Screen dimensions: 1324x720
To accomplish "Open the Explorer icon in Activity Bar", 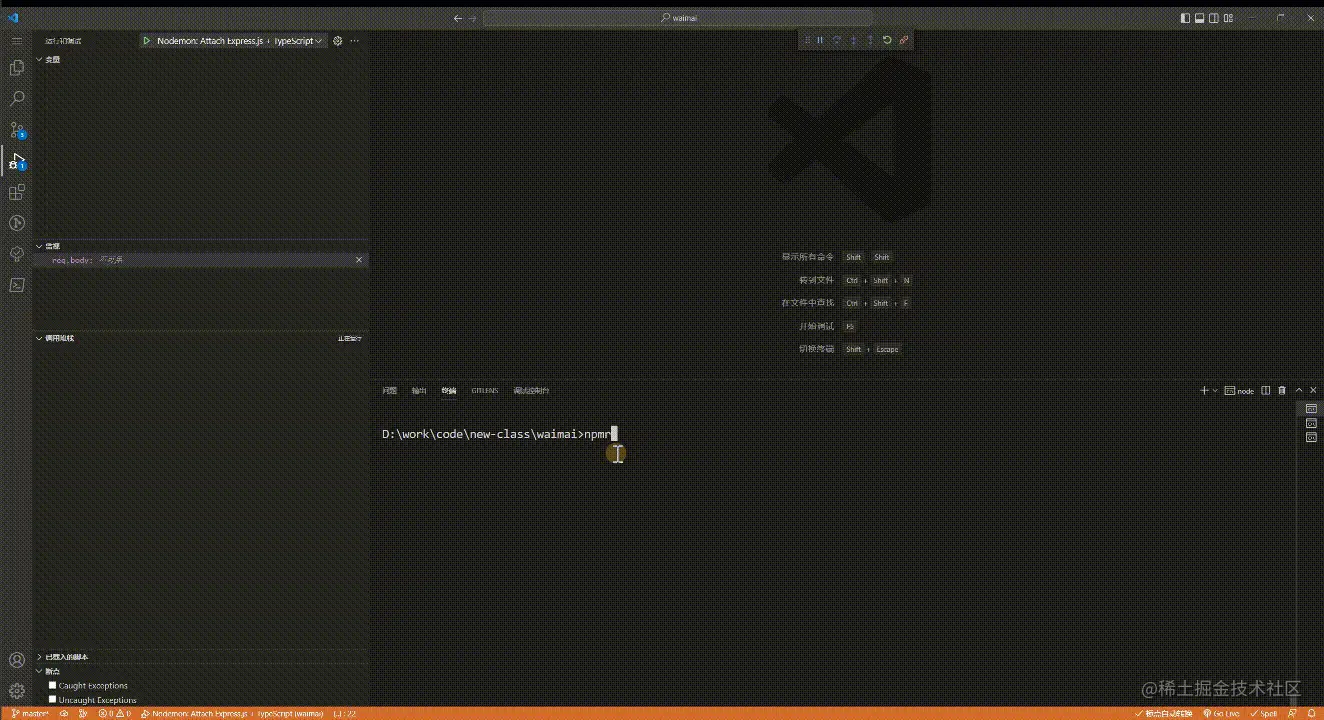I will [x=16, y=67].
